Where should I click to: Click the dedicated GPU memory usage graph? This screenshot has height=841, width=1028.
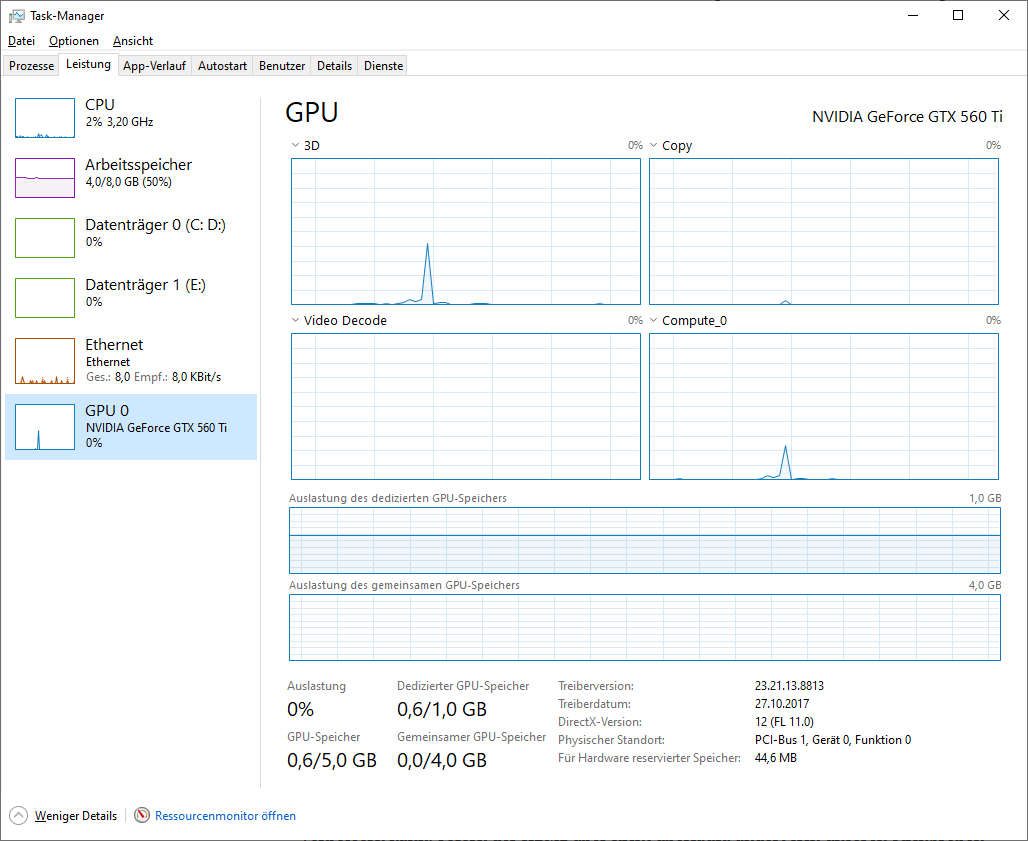pos(644,541)
